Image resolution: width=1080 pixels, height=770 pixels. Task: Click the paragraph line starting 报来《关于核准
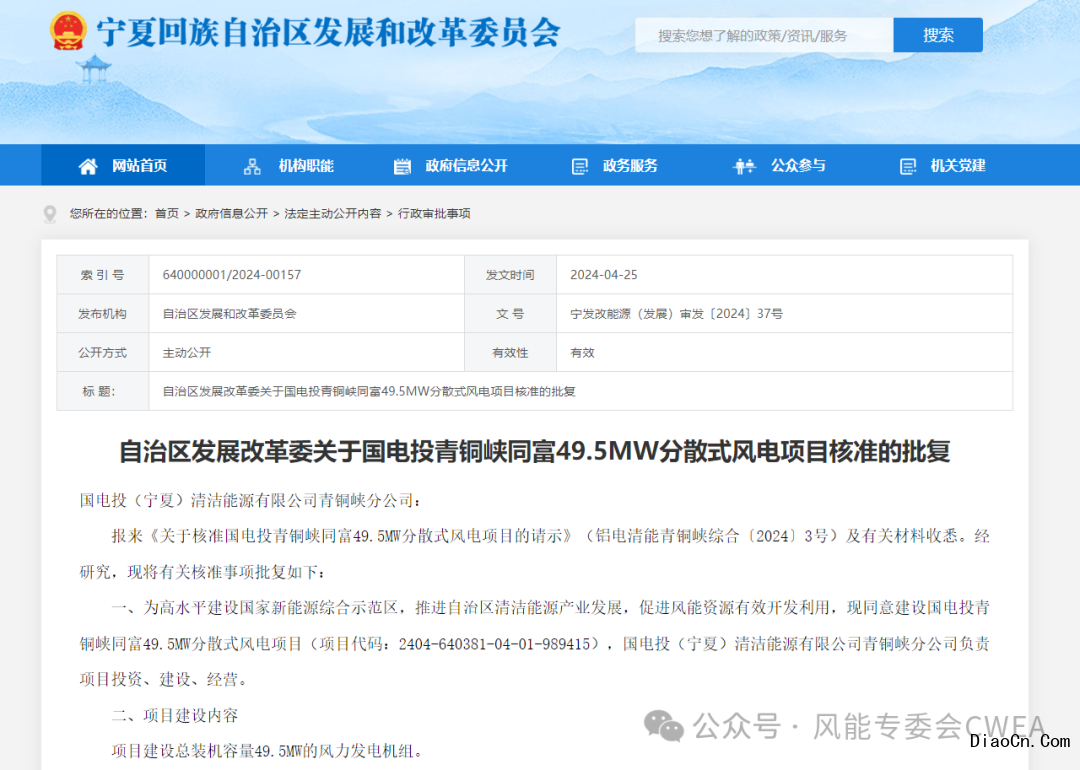[x=550, y=537]
